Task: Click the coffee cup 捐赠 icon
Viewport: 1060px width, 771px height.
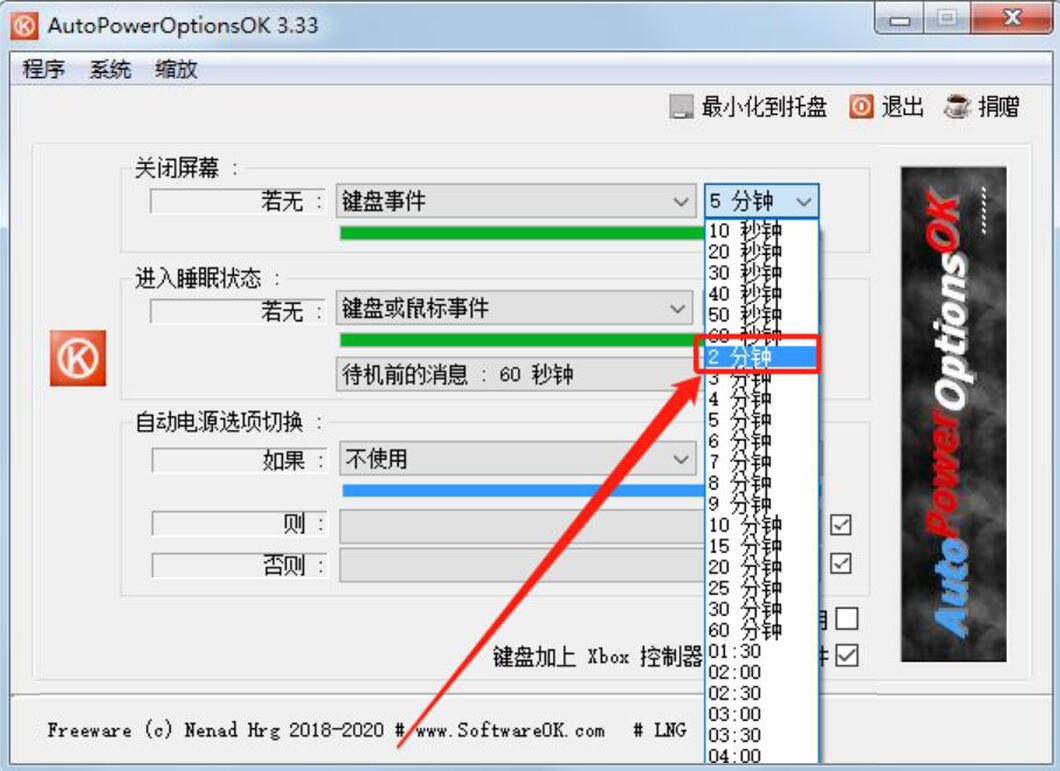Action: 957,107
